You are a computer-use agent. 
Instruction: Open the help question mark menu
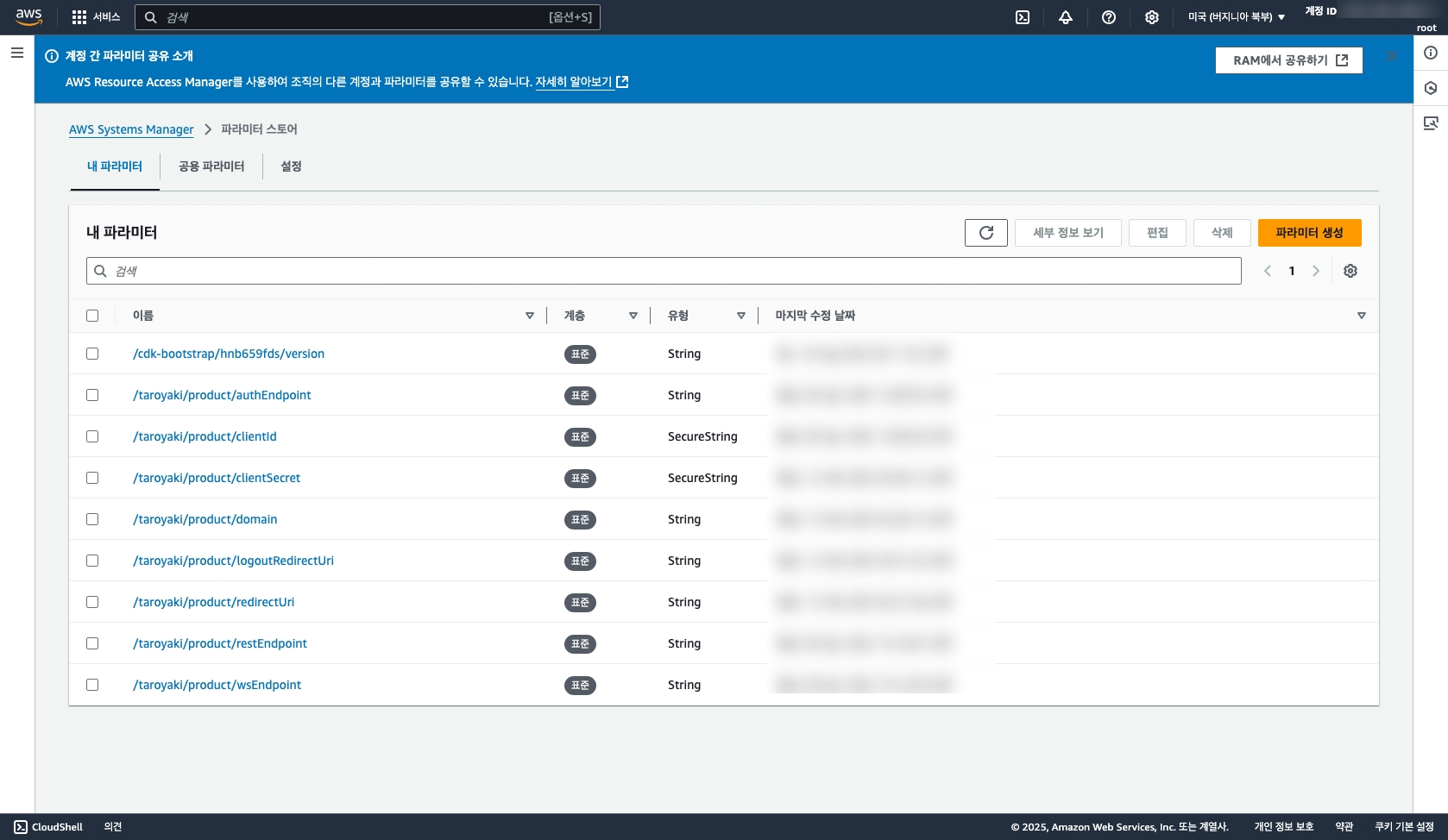[1109, 17]
